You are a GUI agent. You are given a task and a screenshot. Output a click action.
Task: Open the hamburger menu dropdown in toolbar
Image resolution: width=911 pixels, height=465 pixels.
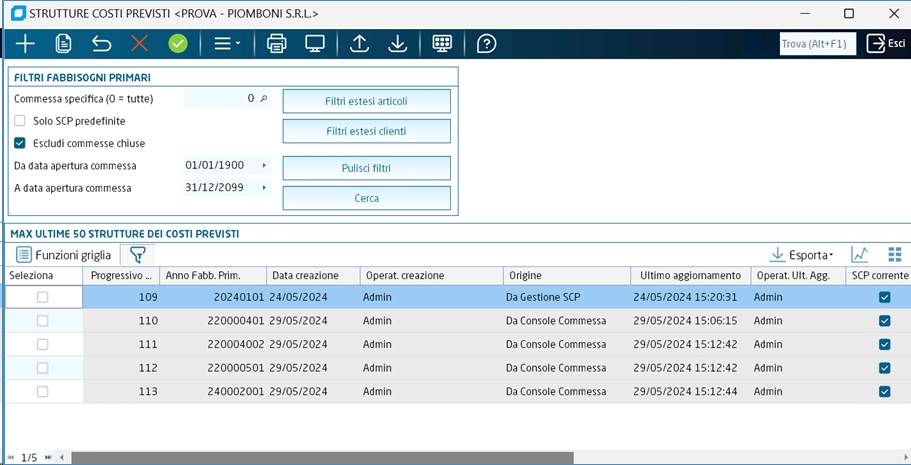coord(226,44)
